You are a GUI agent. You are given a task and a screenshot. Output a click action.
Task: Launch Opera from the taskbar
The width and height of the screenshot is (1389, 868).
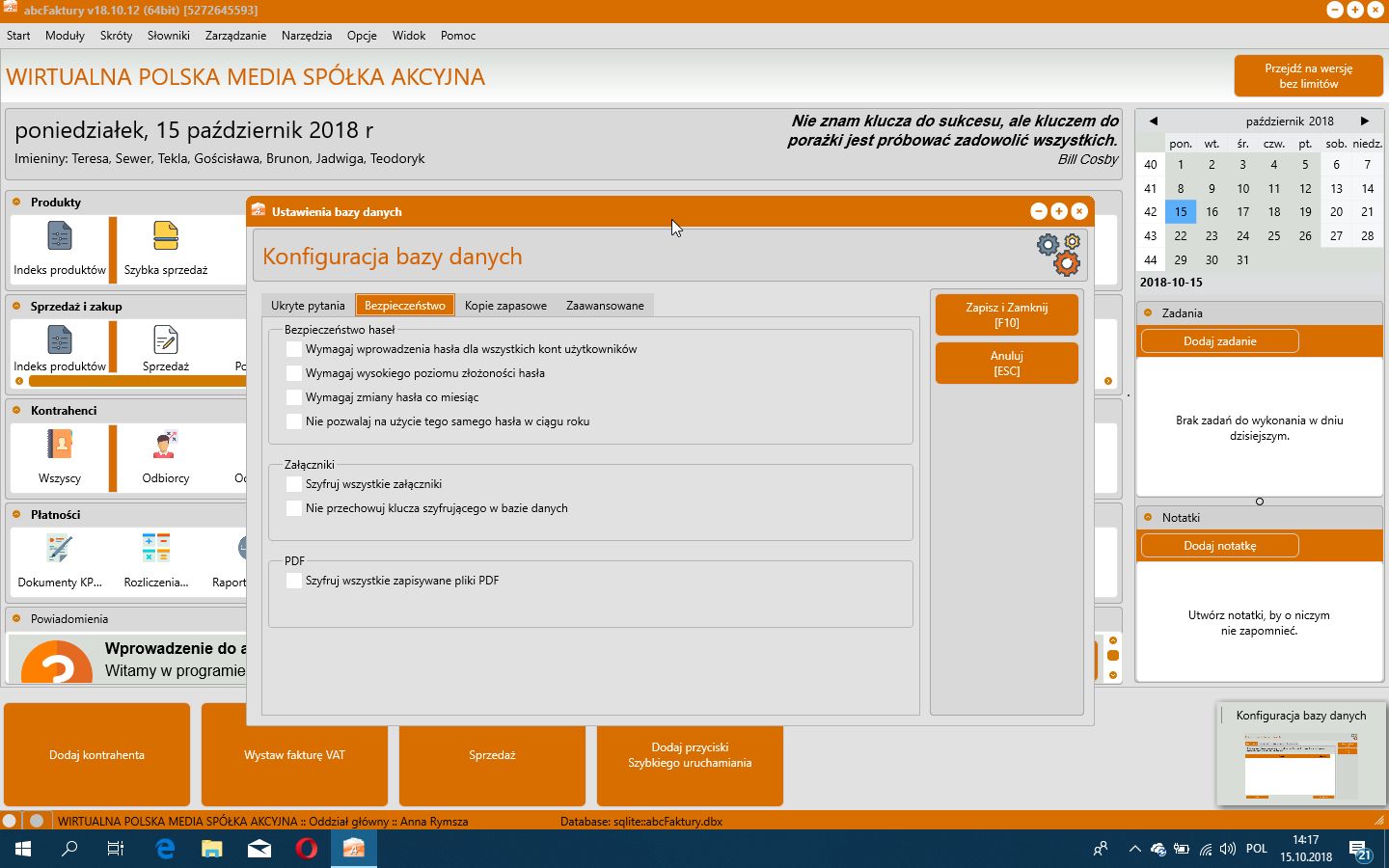click(x=307, y=849)
